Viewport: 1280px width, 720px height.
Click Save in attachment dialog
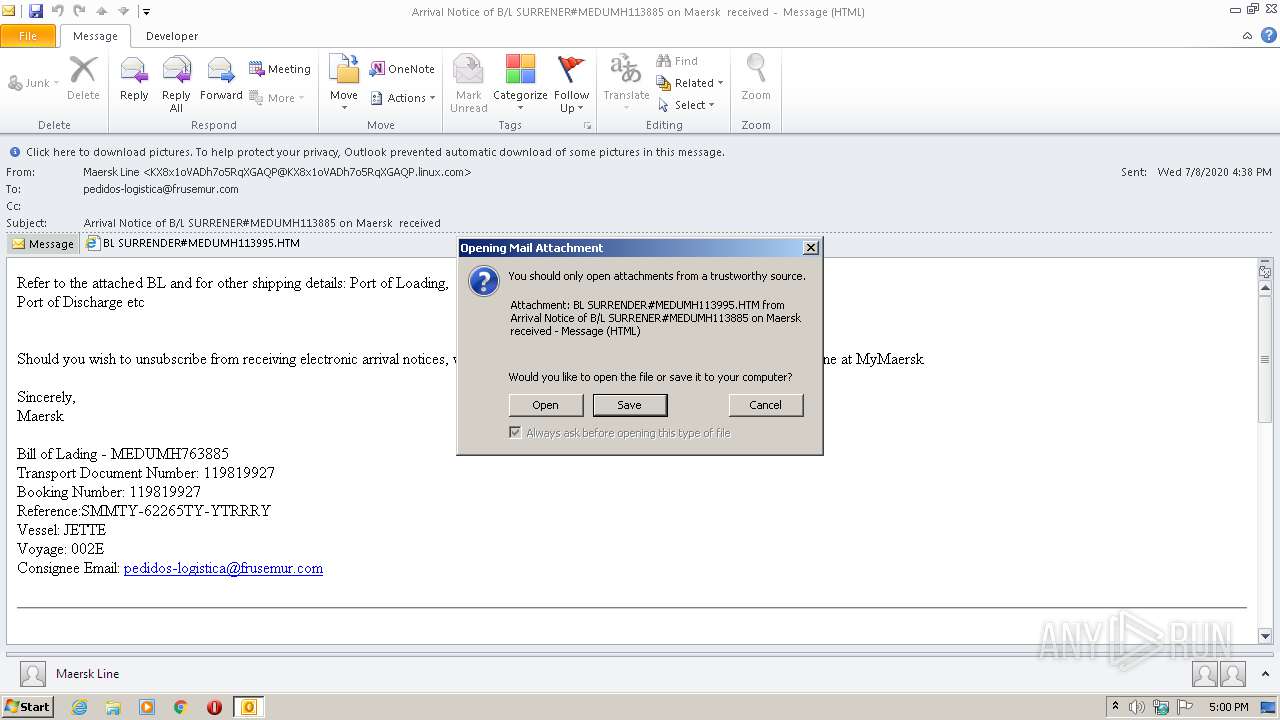pos(629,405)
